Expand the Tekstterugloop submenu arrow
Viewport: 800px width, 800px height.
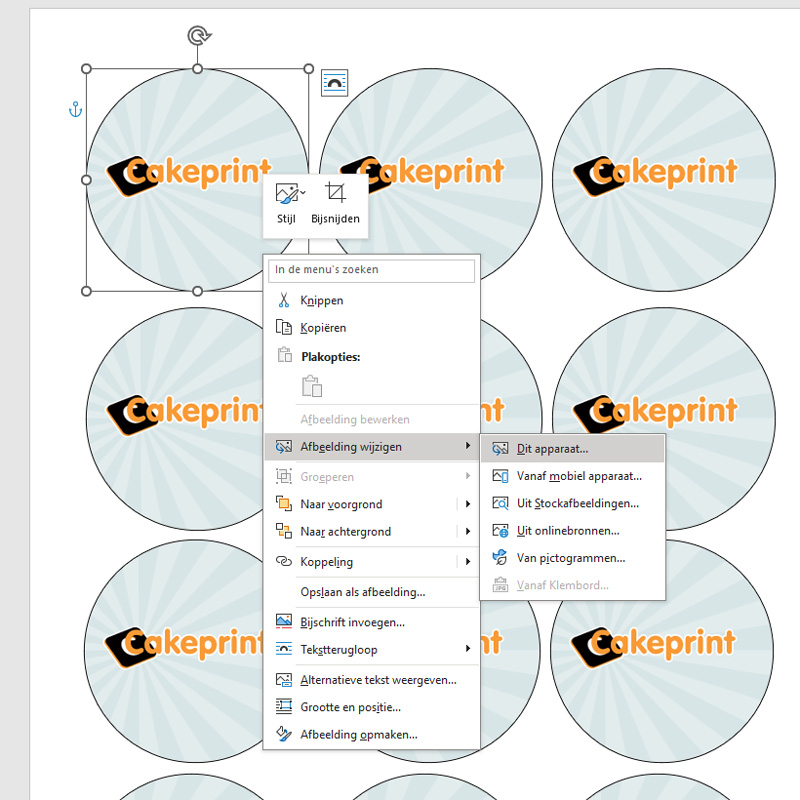click(467, 648)
